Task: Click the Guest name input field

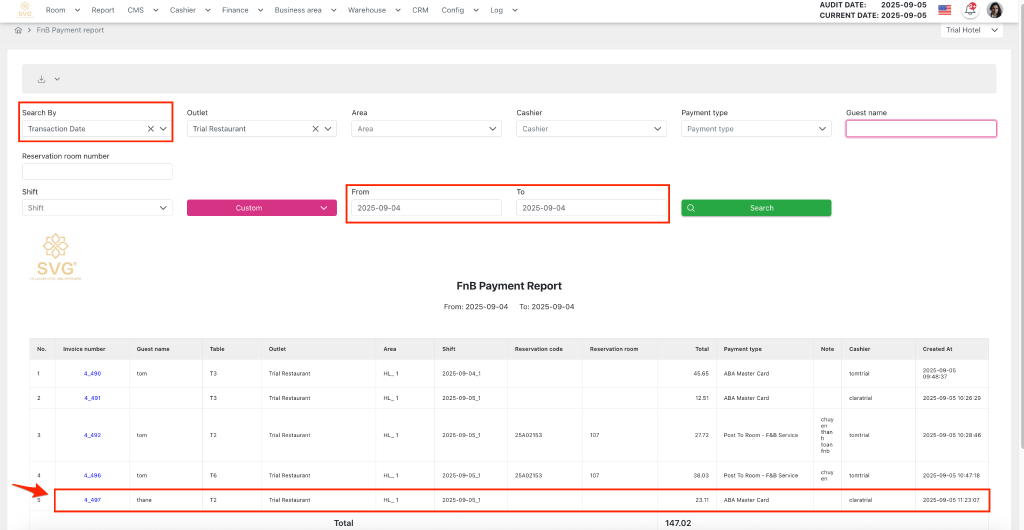Action: tap(921, 129)
